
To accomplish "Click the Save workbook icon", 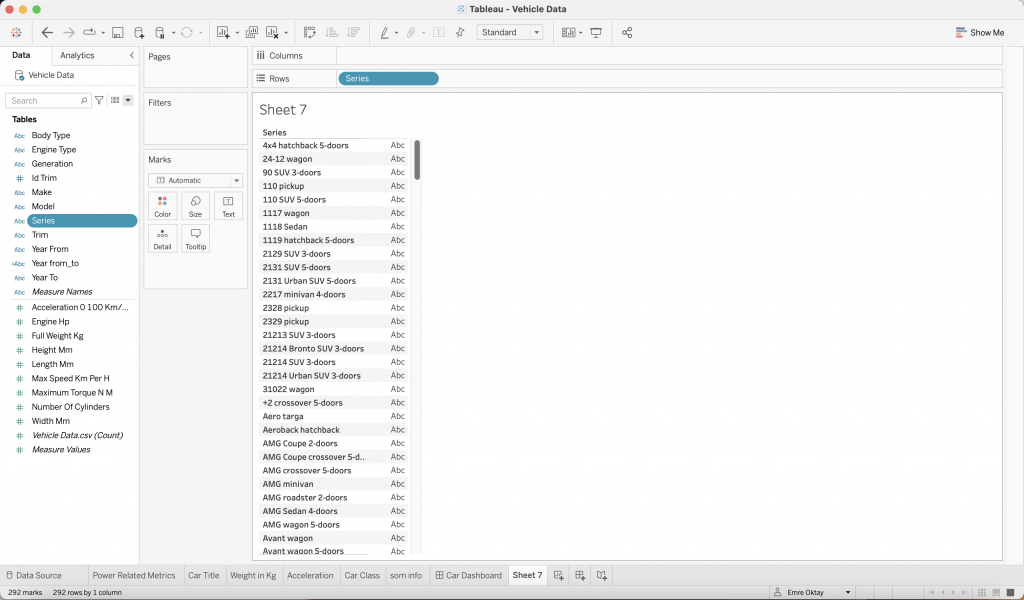I will (117, 33).
